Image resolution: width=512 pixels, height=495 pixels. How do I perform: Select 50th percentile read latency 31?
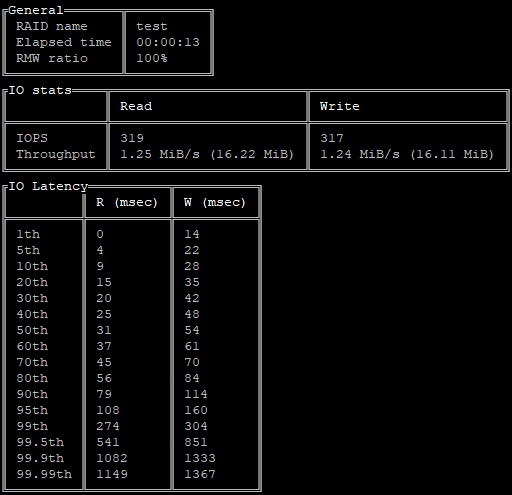point(104,330)
